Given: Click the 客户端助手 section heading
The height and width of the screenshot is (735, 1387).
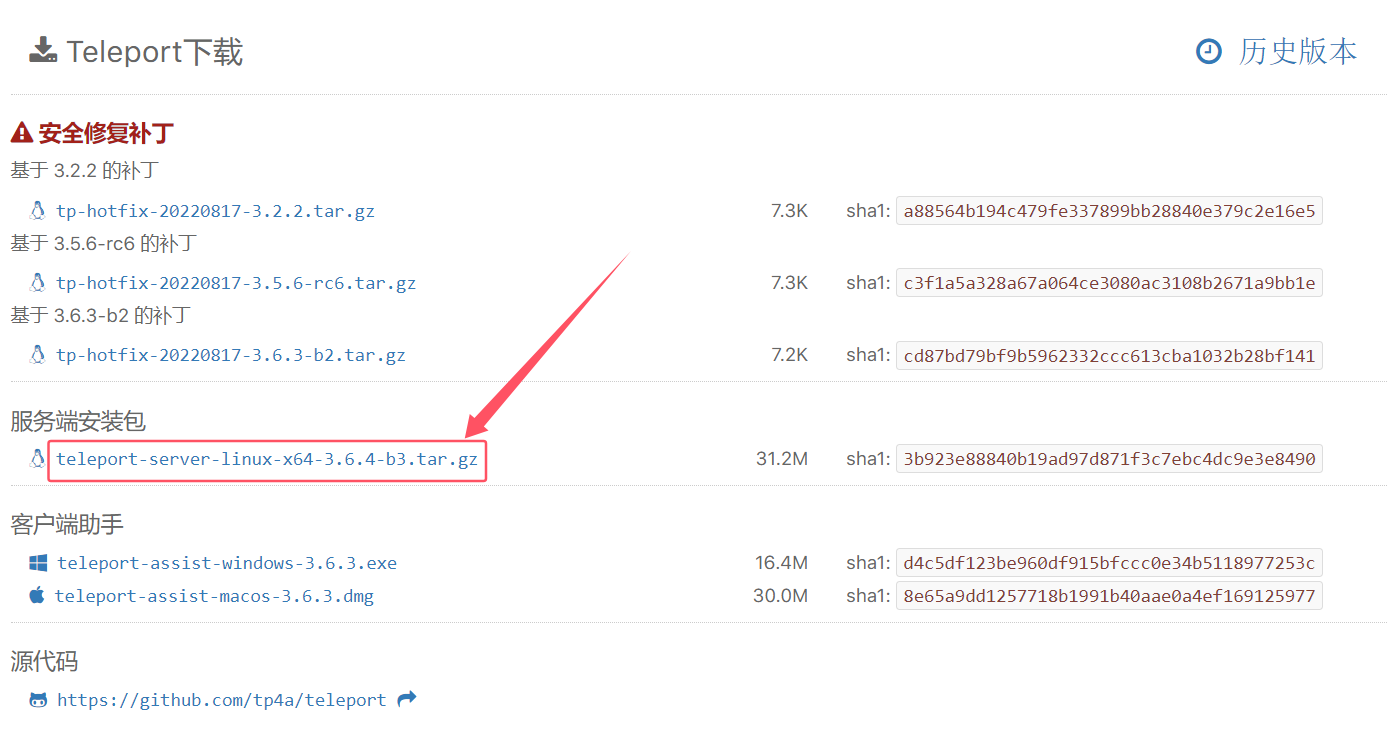Looking at the screenshot, I should tap(67, 524).
